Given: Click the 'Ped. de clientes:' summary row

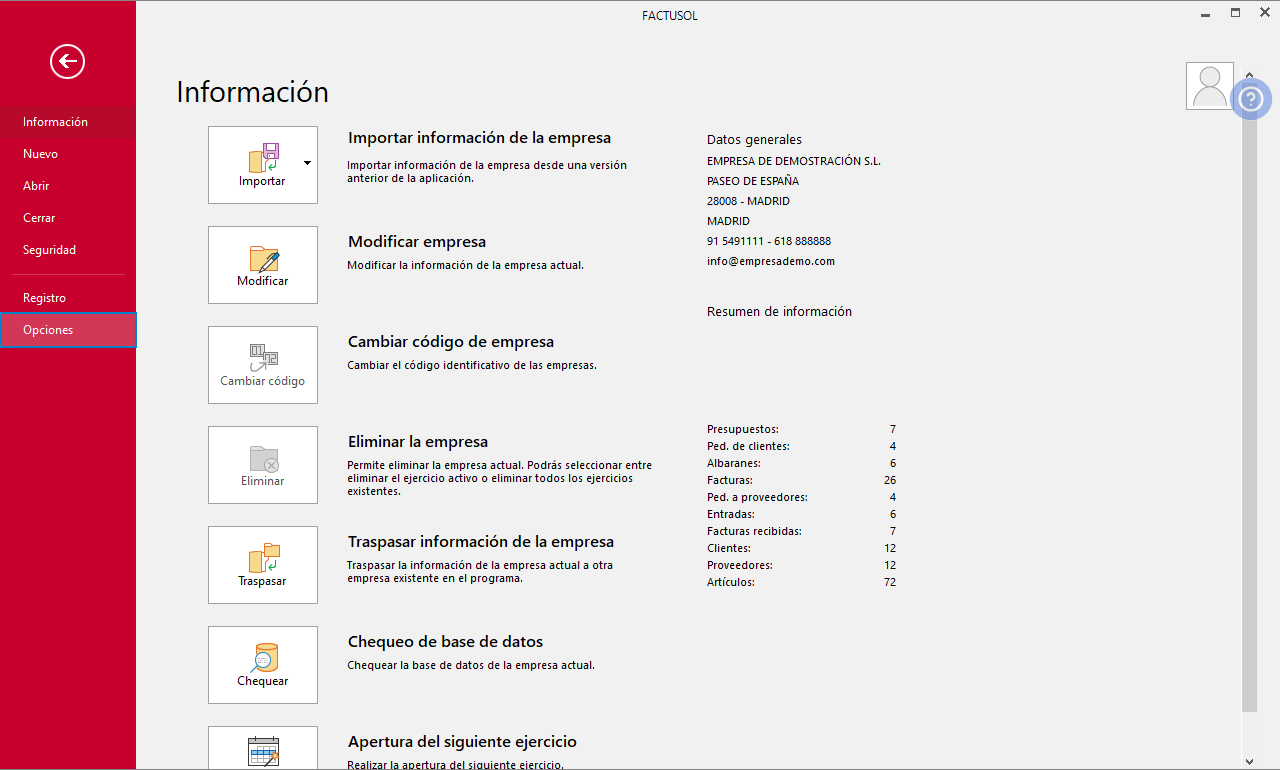Looking at the screenshot, I should (x=801, y=446).
